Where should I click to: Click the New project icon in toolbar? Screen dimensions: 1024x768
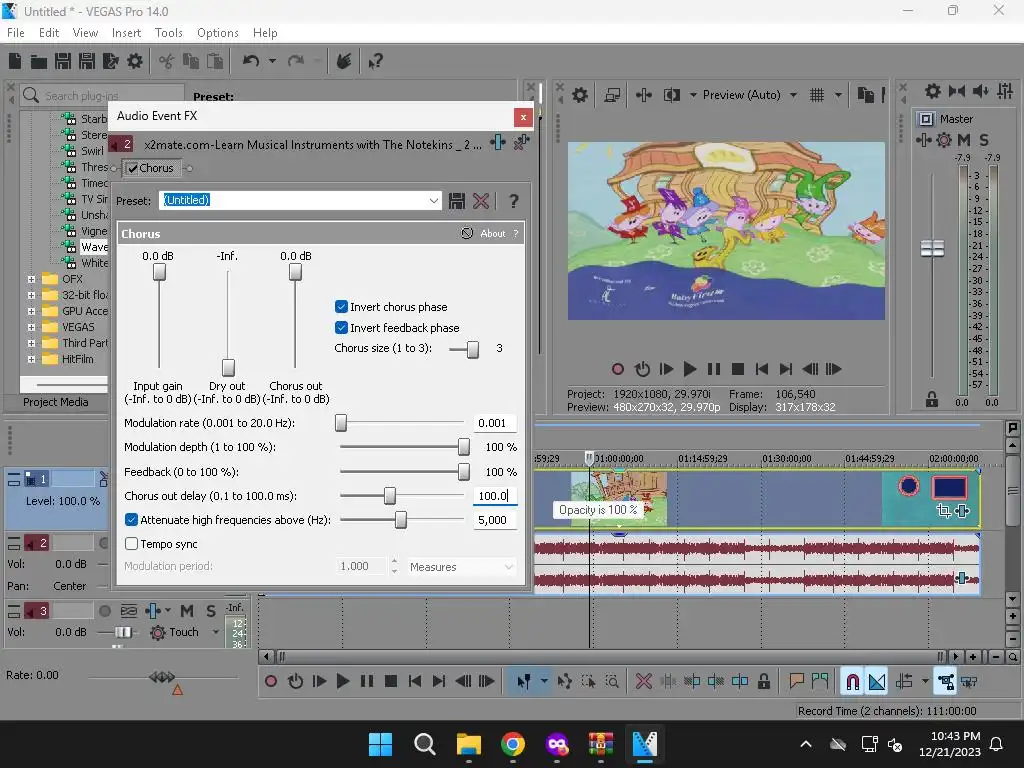(15, 61)
